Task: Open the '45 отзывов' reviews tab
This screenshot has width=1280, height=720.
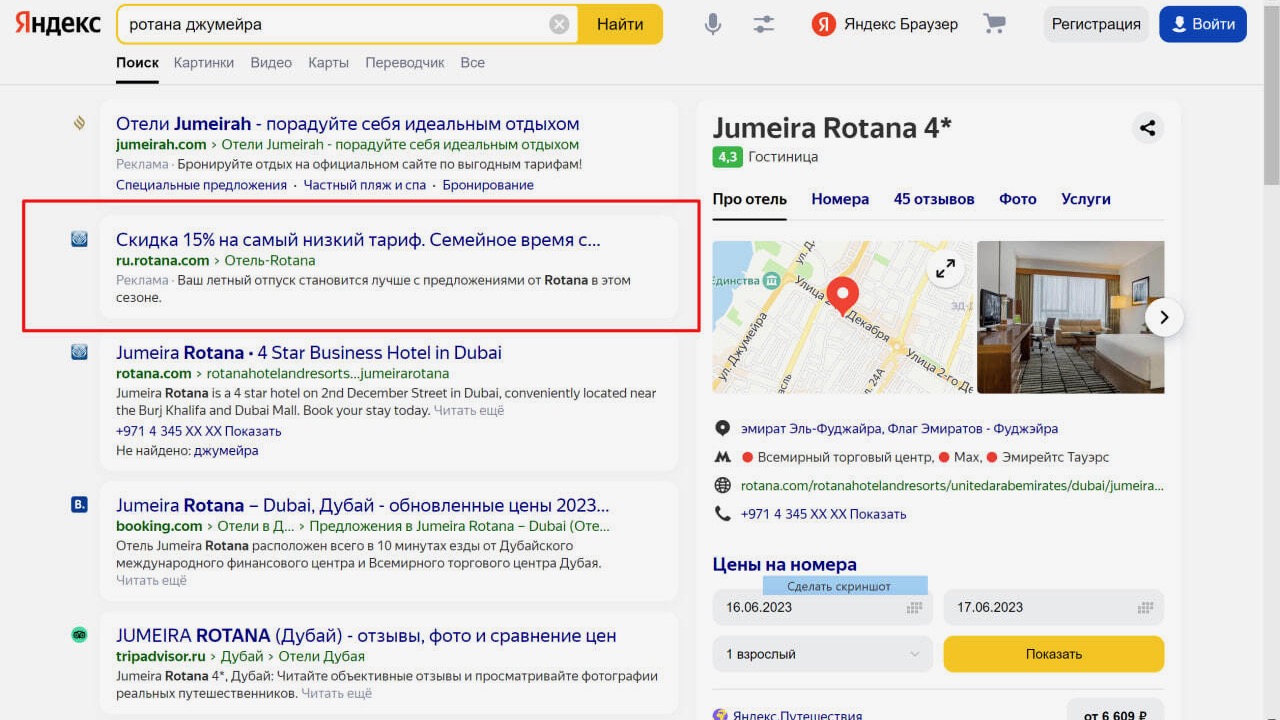Action: (x=934, y=199)
